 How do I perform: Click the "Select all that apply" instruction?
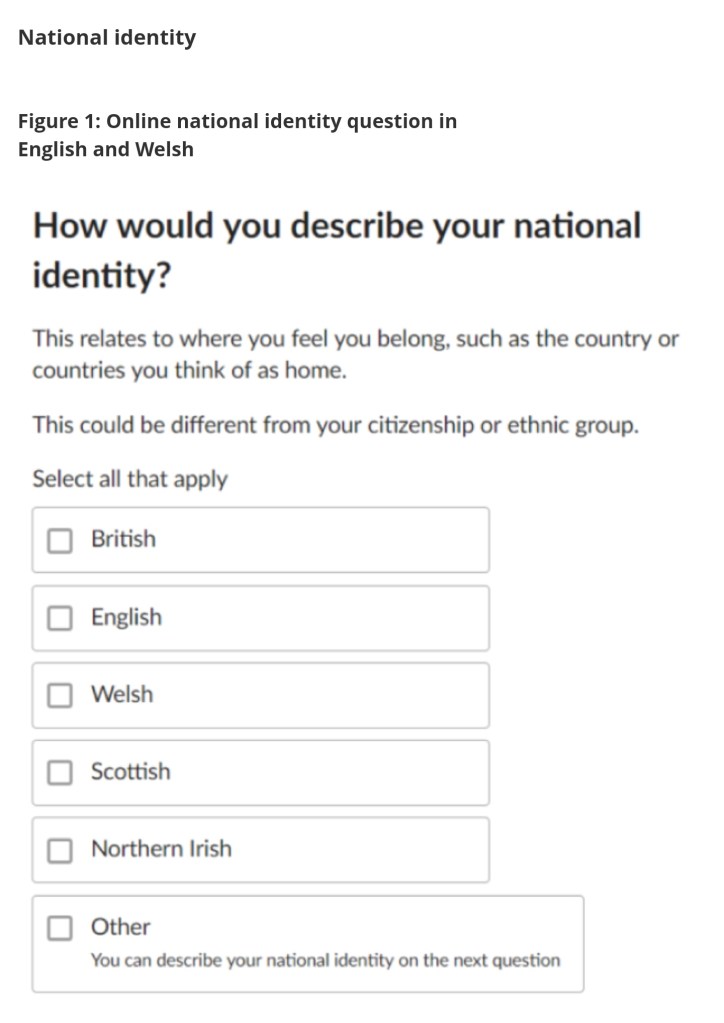(130, 479)
